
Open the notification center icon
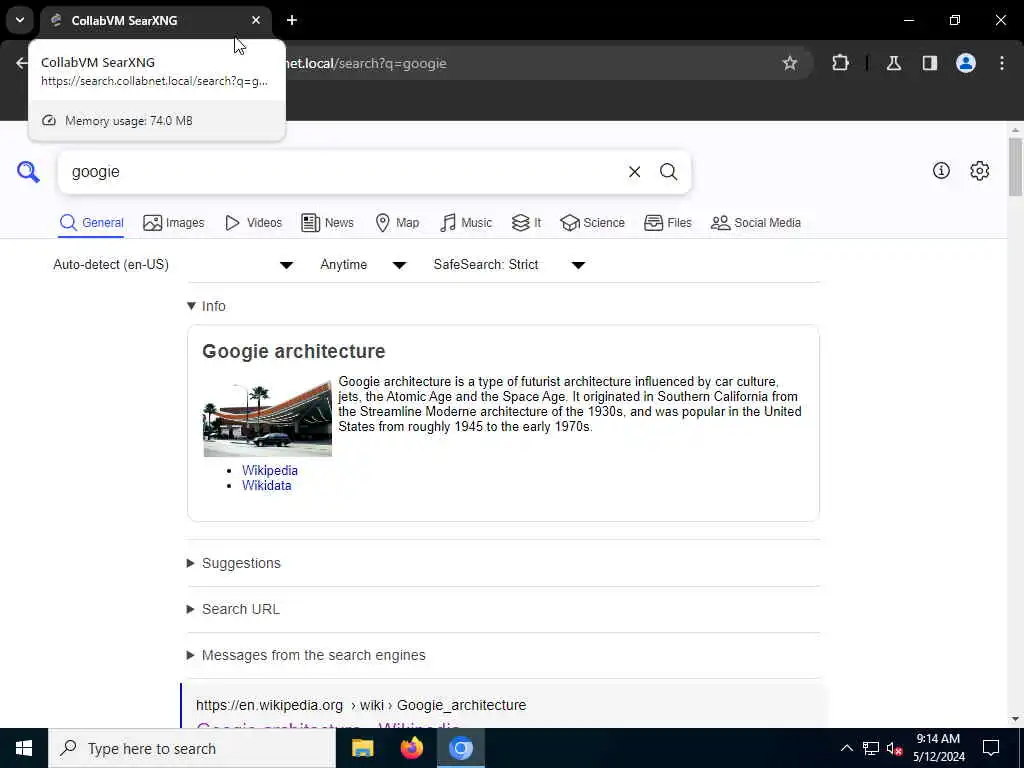[991, 748]
